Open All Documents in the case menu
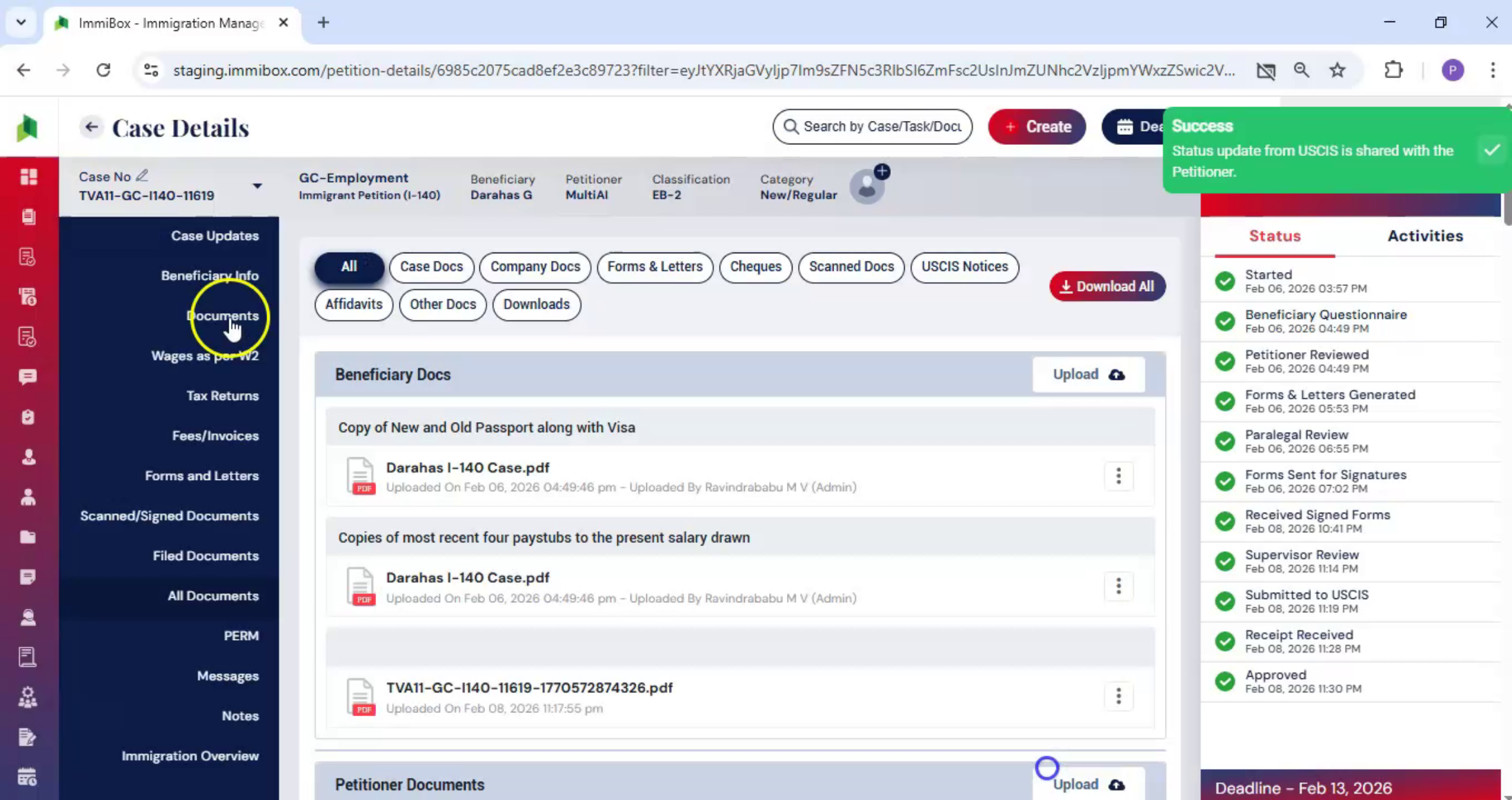Screen dimensions: 1512x800 pos(213,596)
